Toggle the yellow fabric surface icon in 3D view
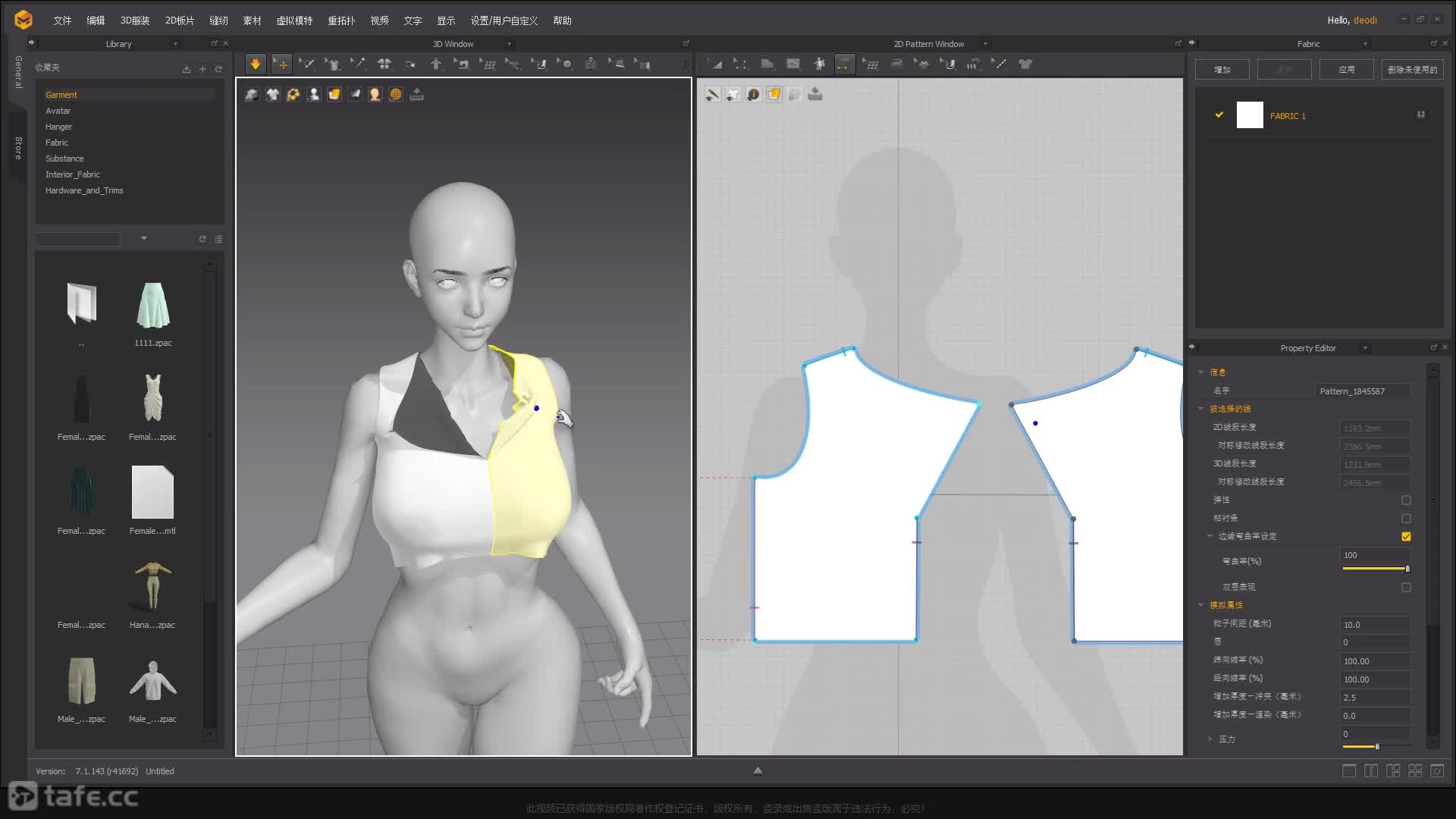This screenshot has height=819, width=1456. (x=334, y=94)
